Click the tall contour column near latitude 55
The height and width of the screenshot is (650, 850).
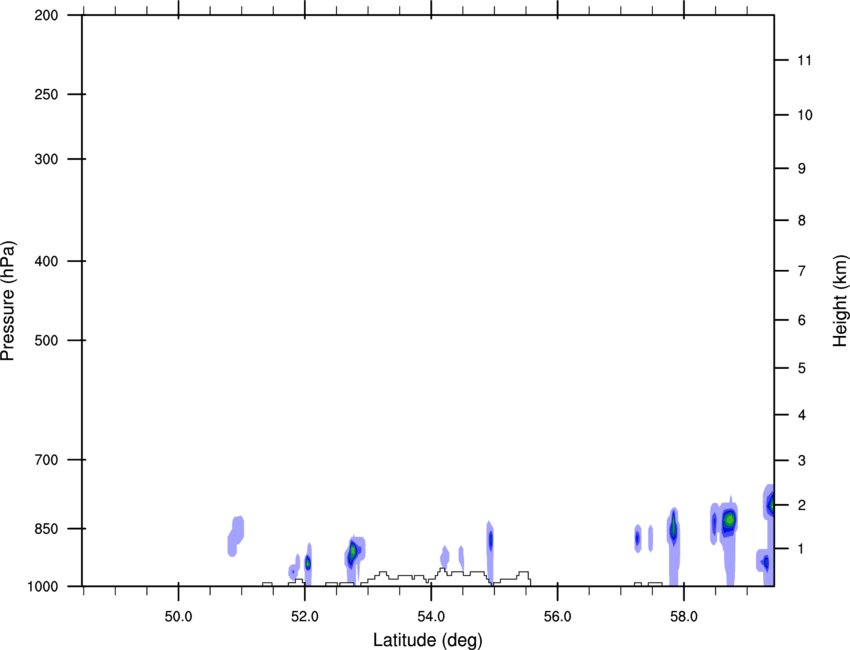click(490, 550)
